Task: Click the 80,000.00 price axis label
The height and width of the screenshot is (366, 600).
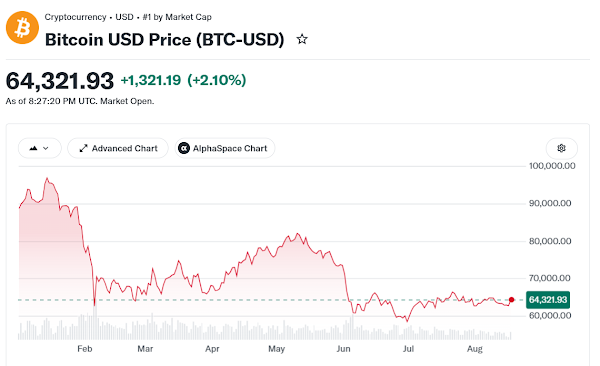Action: 550,241
